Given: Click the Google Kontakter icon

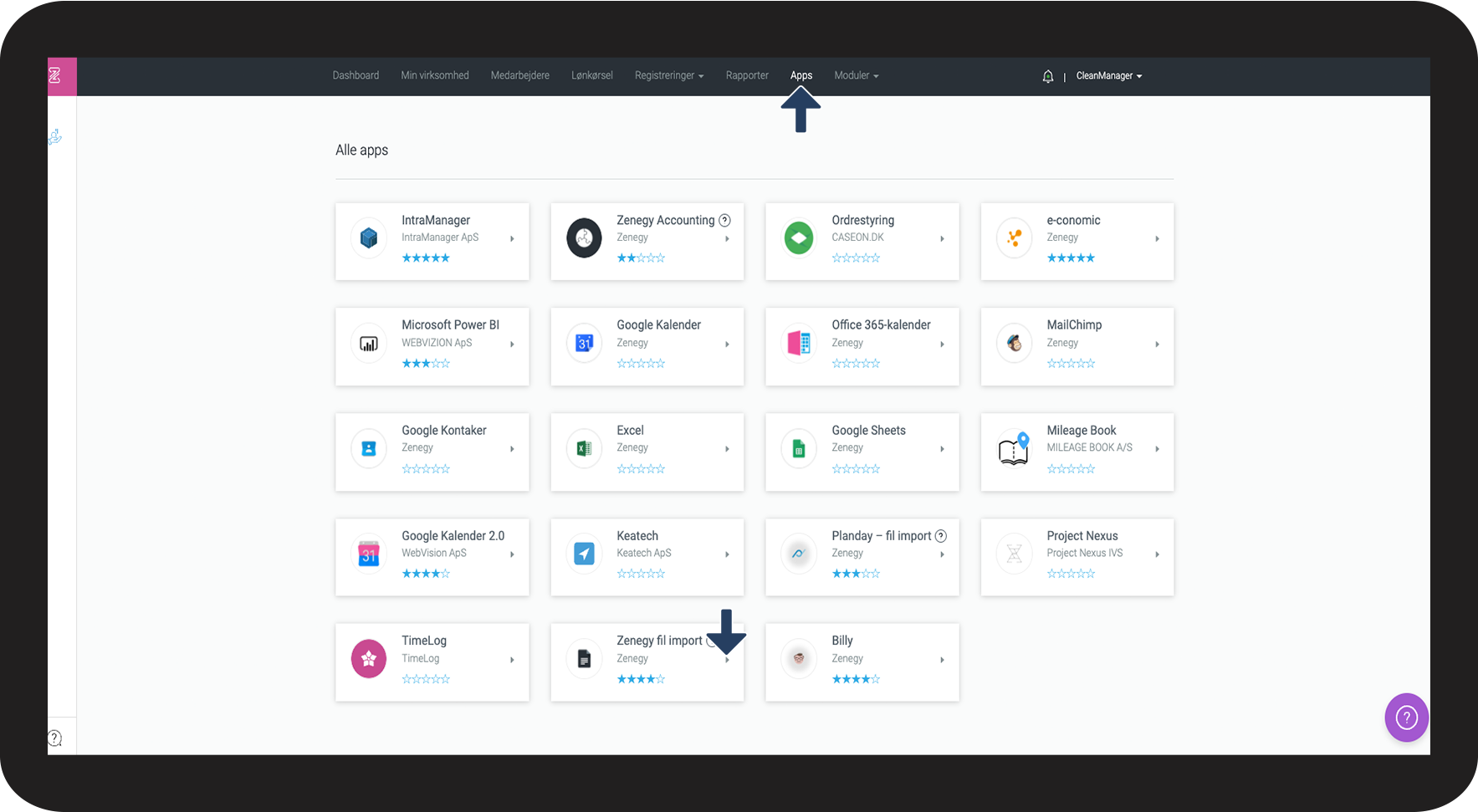Looking at the screenshot, I should tap(369, 449).
